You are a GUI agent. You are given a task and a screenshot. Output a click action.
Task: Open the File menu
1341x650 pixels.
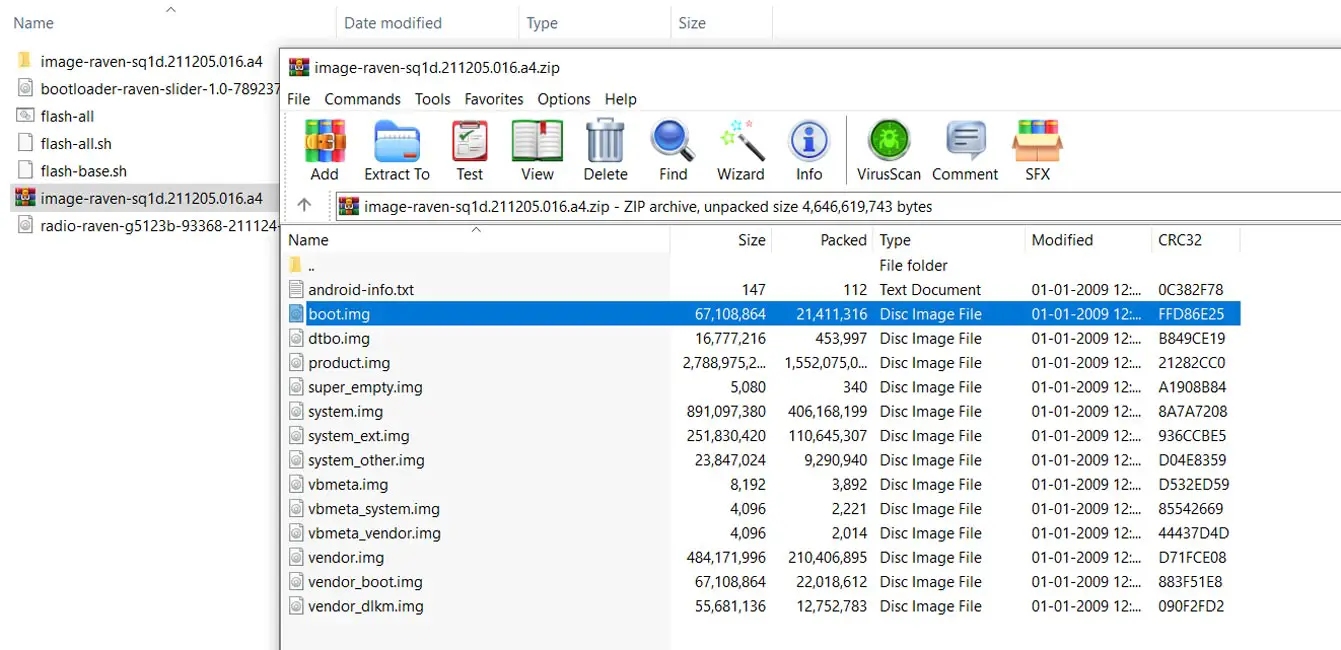click(x=298, y=99)
